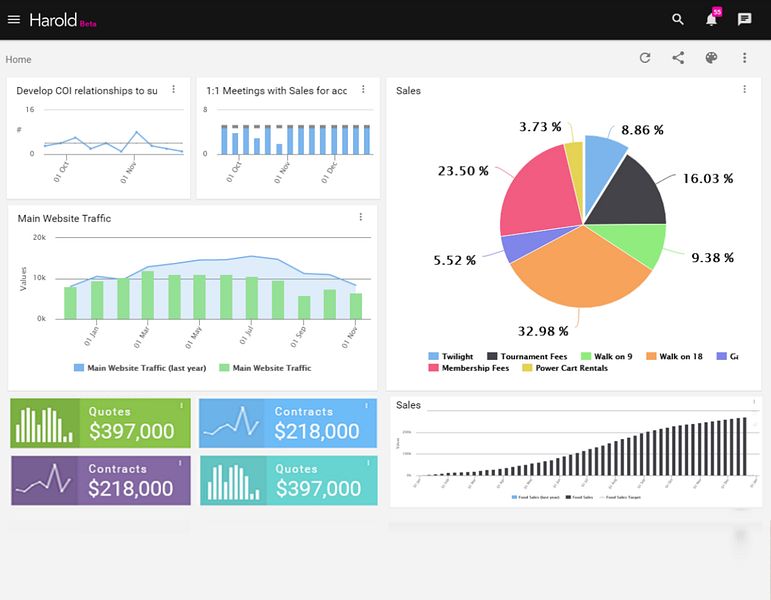Click the purple 5.52 % pie slice
The height and width of the screenshot is (600, 771).
pyautogui.click(x=526, y=244)
